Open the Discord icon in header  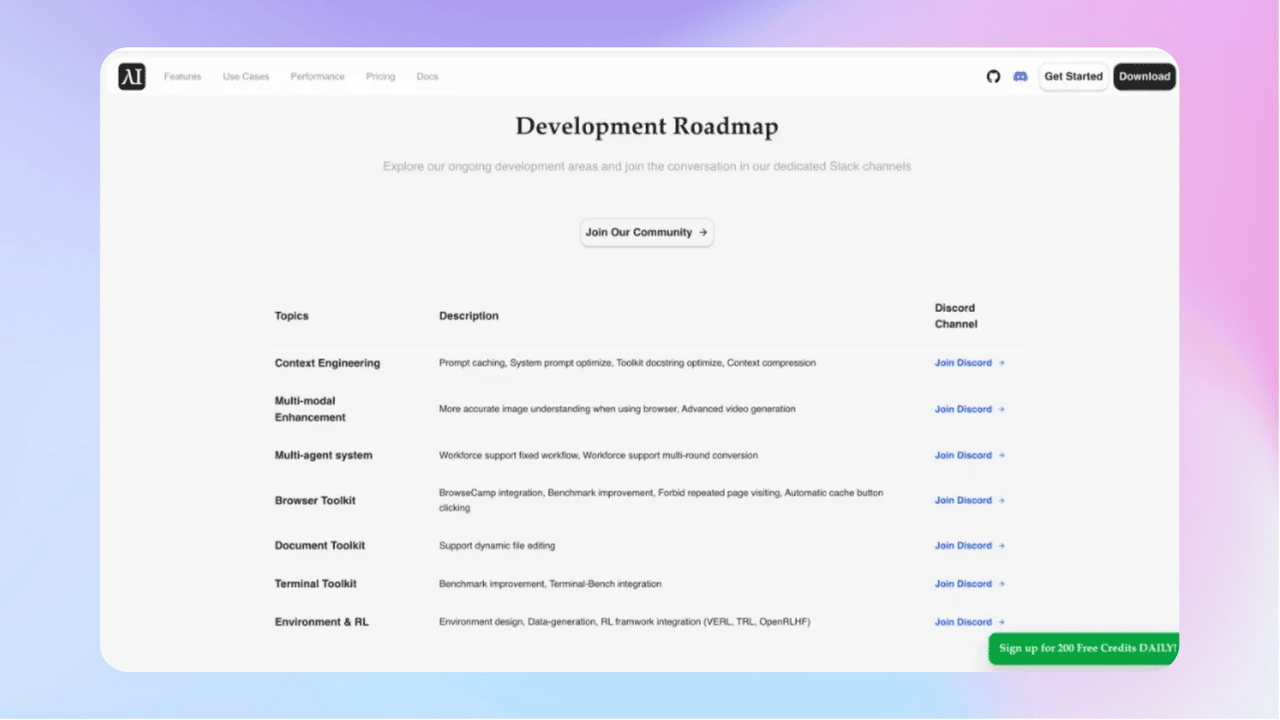1020,77
